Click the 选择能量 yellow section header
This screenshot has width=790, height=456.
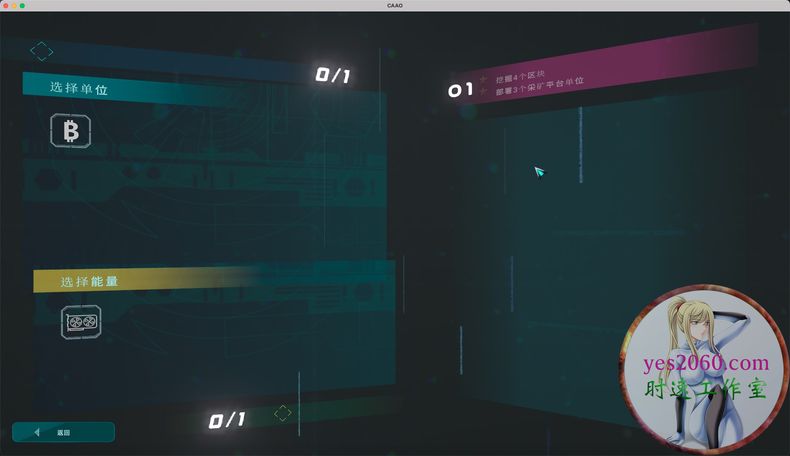(89, 282)
